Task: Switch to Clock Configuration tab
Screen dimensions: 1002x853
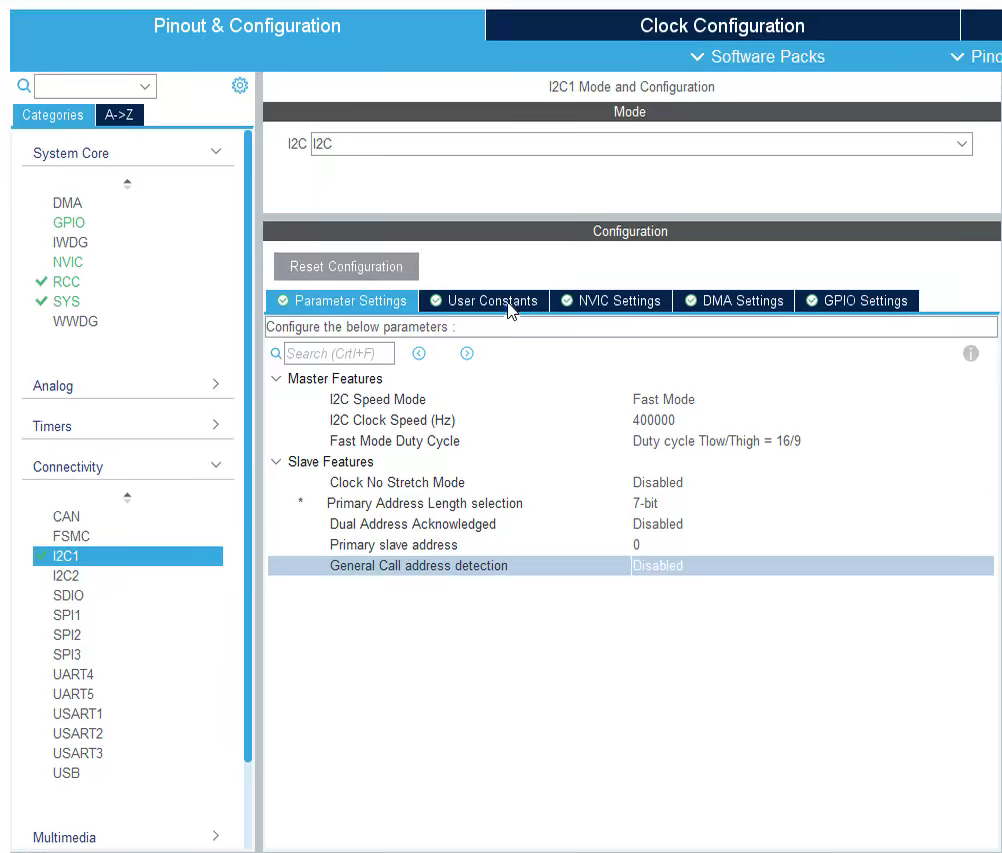Action: coord(722,26)
